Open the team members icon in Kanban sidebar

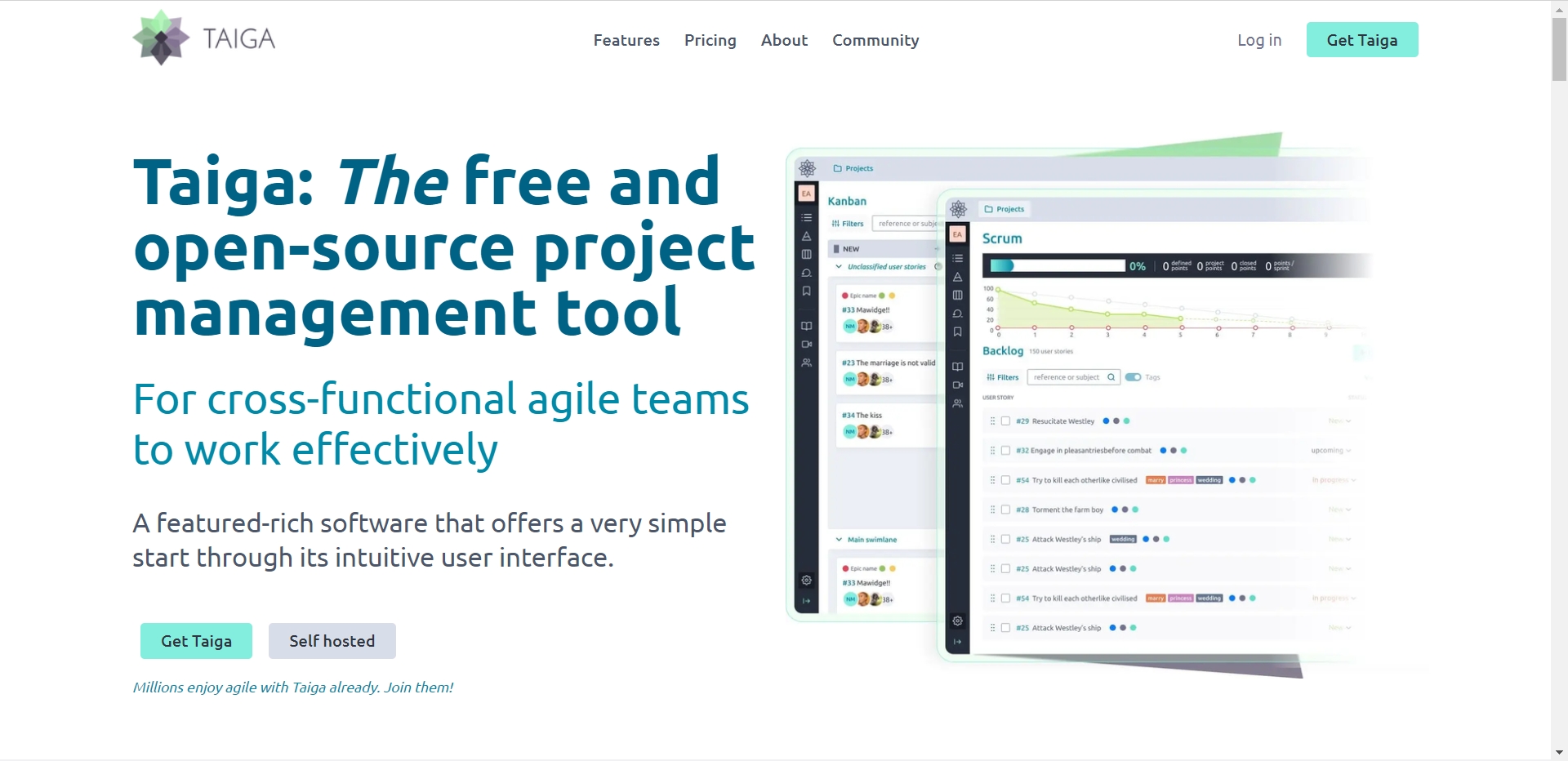click(806, 363)
